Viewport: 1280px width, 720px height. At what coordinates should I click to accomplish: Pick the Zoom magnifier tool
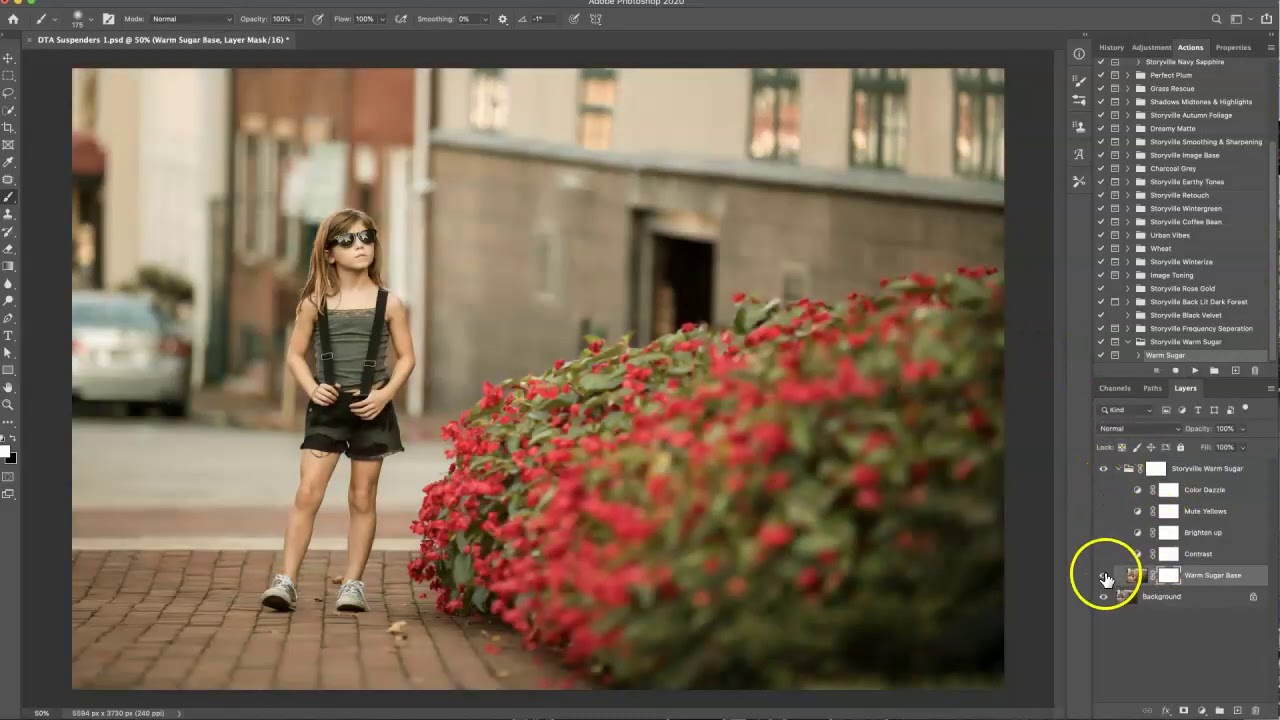[9, 405]
